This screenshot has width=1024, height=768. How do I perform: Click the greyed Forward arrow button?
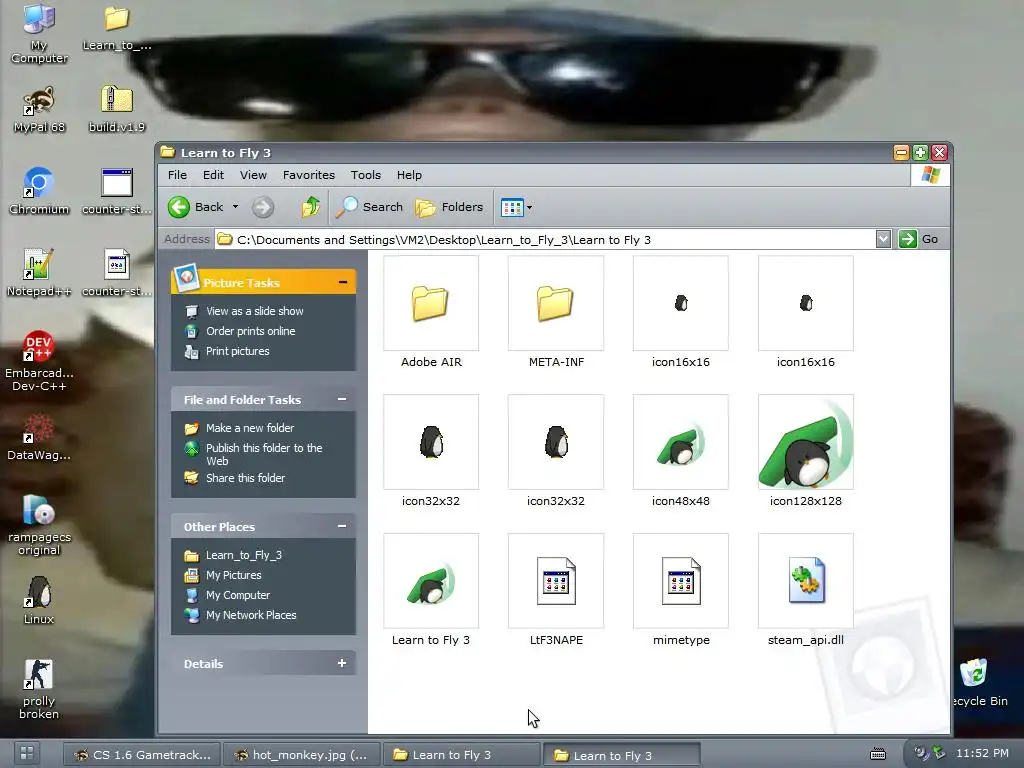point(263,207)
